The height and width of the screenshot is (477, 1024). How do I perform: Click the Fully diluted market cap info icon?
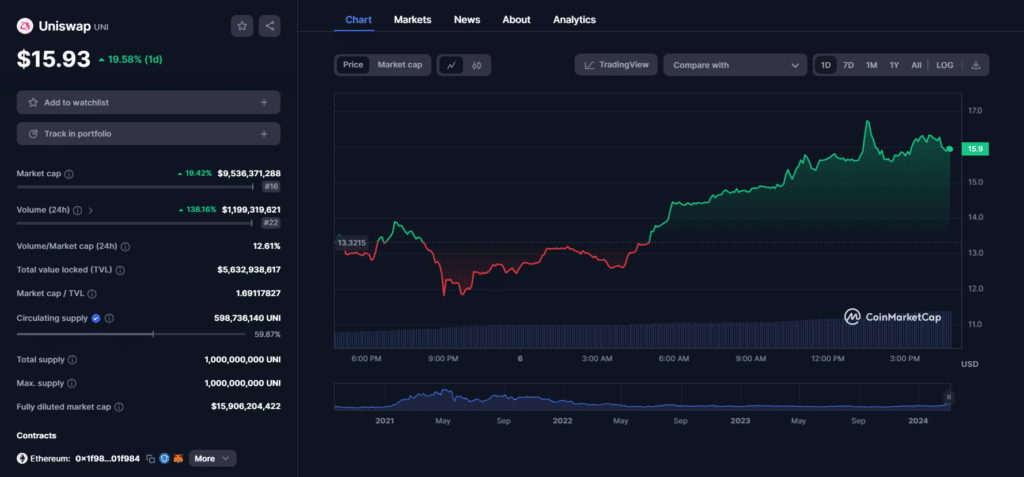[x=119, y=407]
